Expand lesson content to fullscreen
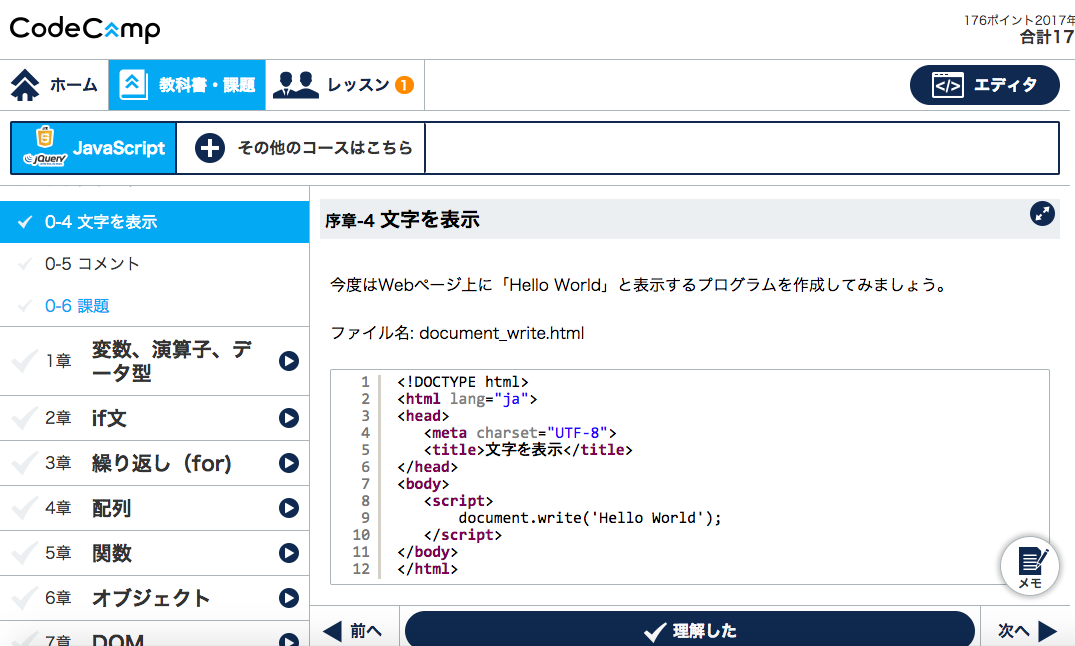The width and height of the screenshot is (1075, 646). [x=1042, y=213]
